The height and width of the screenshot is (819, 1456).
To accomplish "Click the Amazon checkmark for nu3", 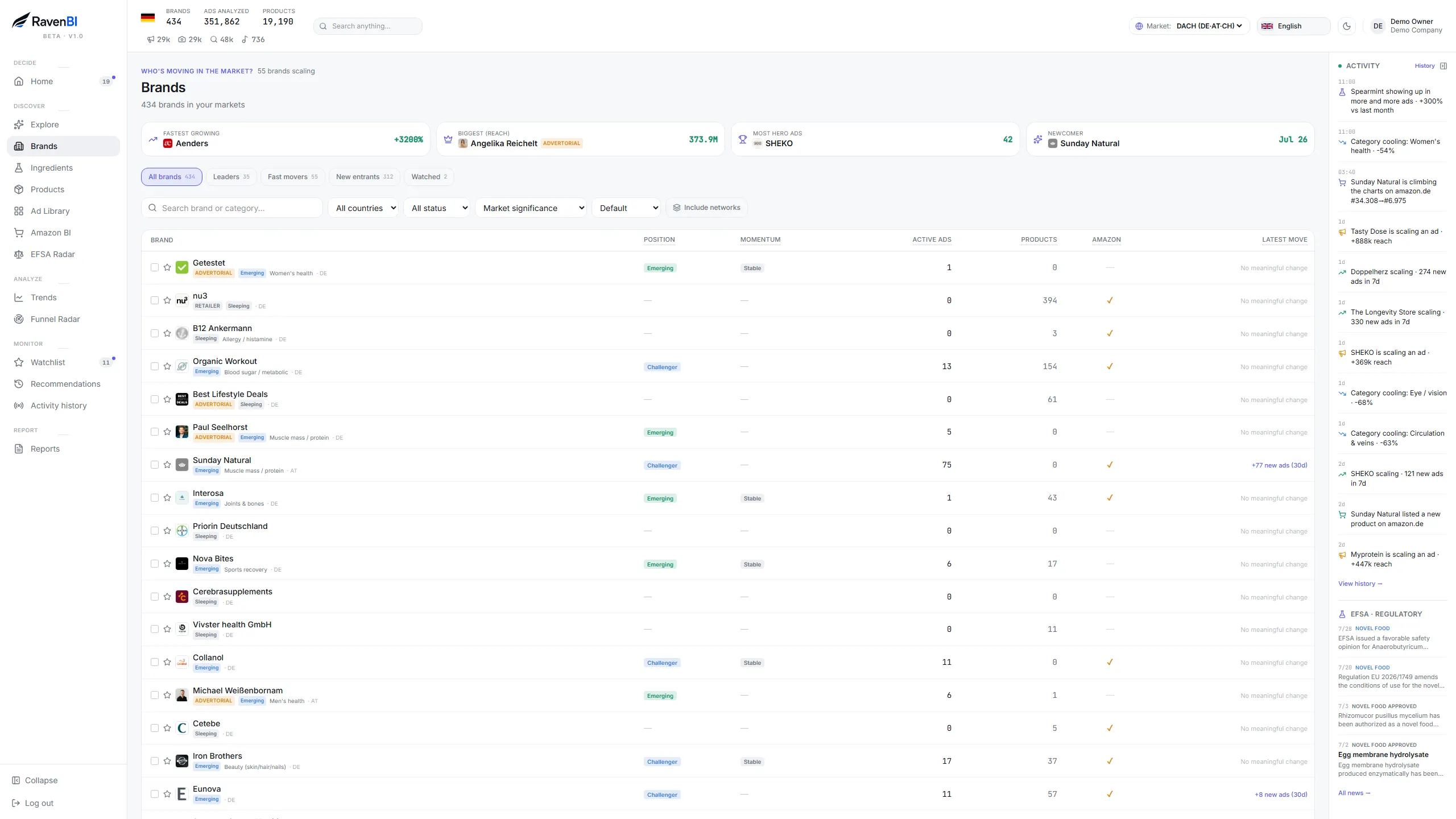I will pos(1110,300).
